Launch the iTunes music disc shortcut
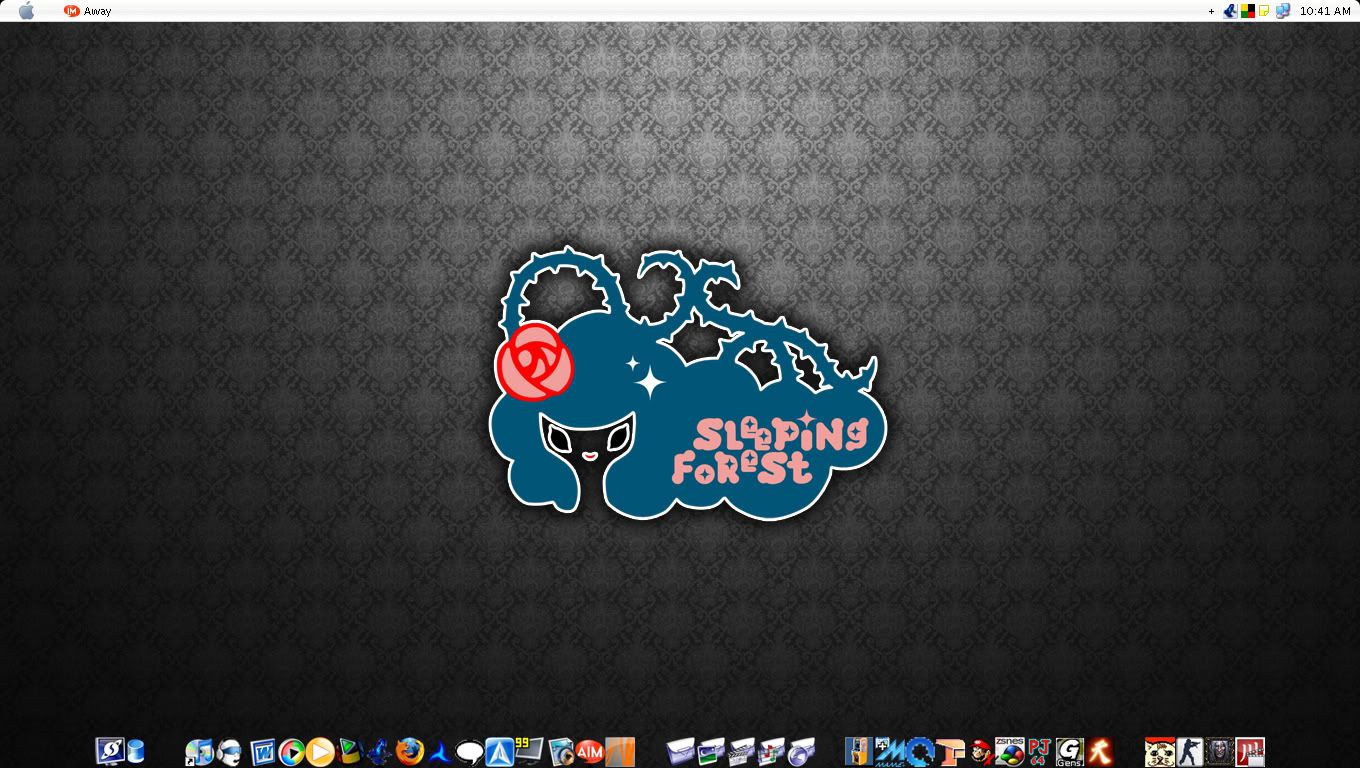 click(198, 751)
